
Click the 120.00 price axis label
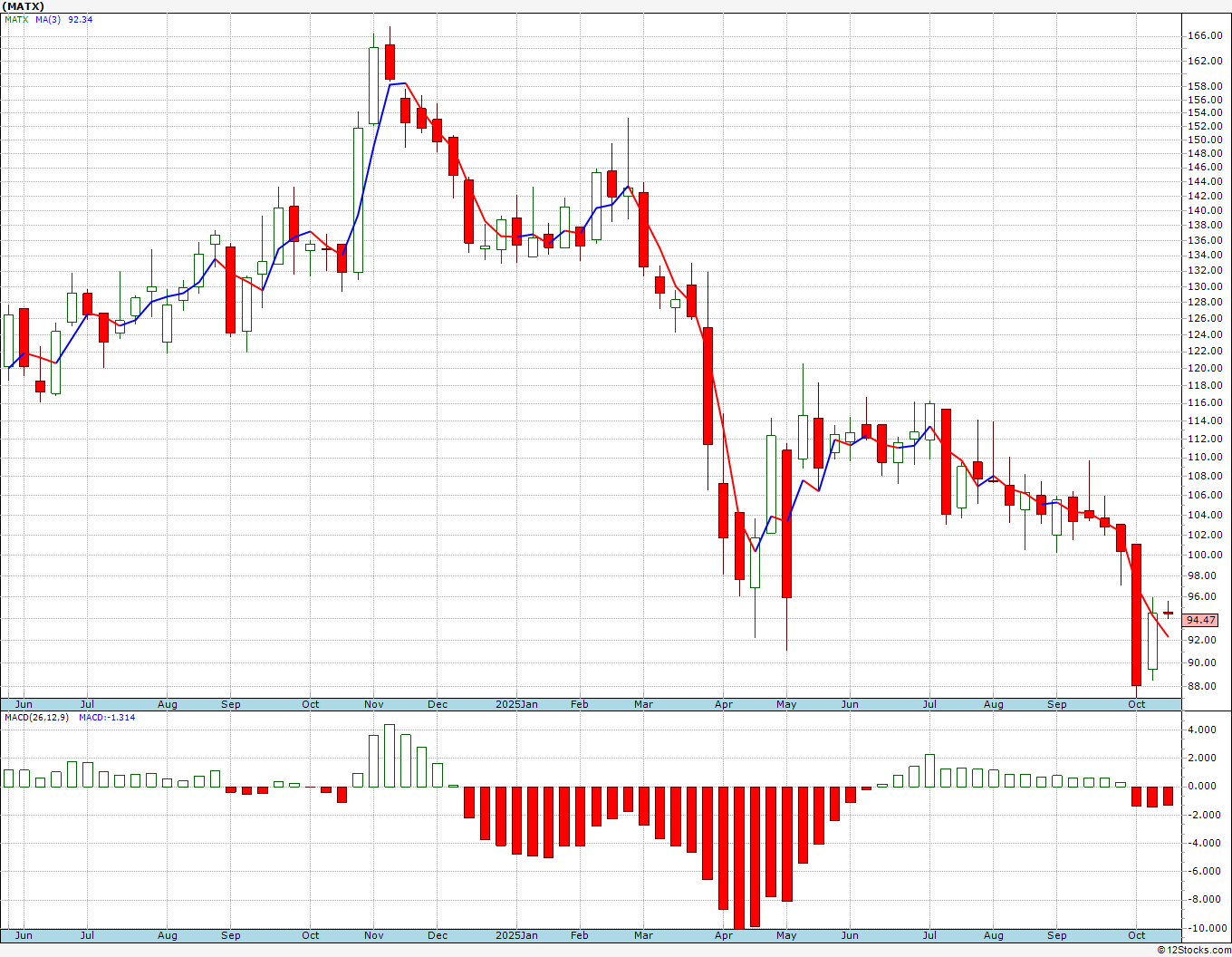1205,368
